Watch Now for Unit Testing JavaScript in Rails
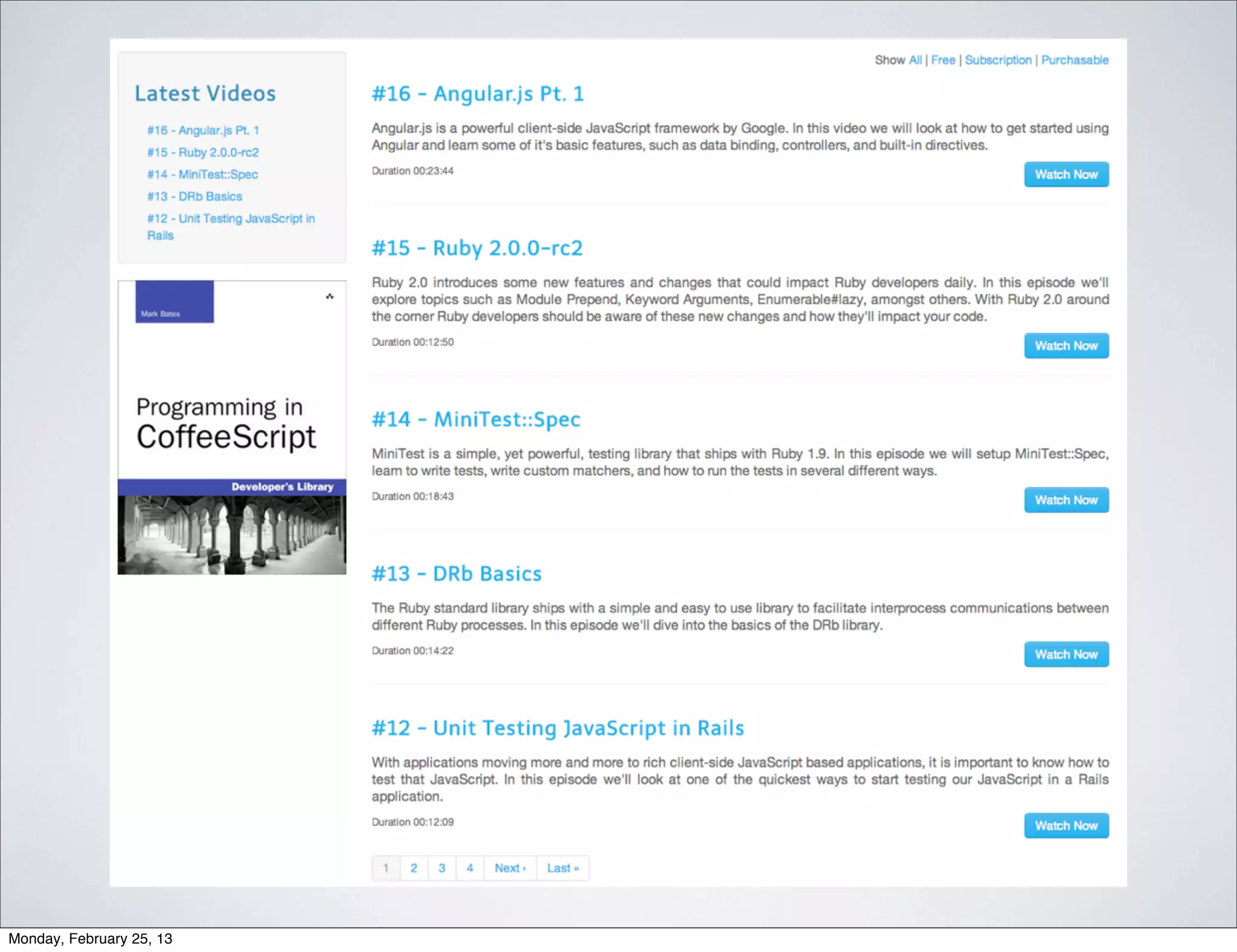1237x952 pixels. click(1066, 826)
